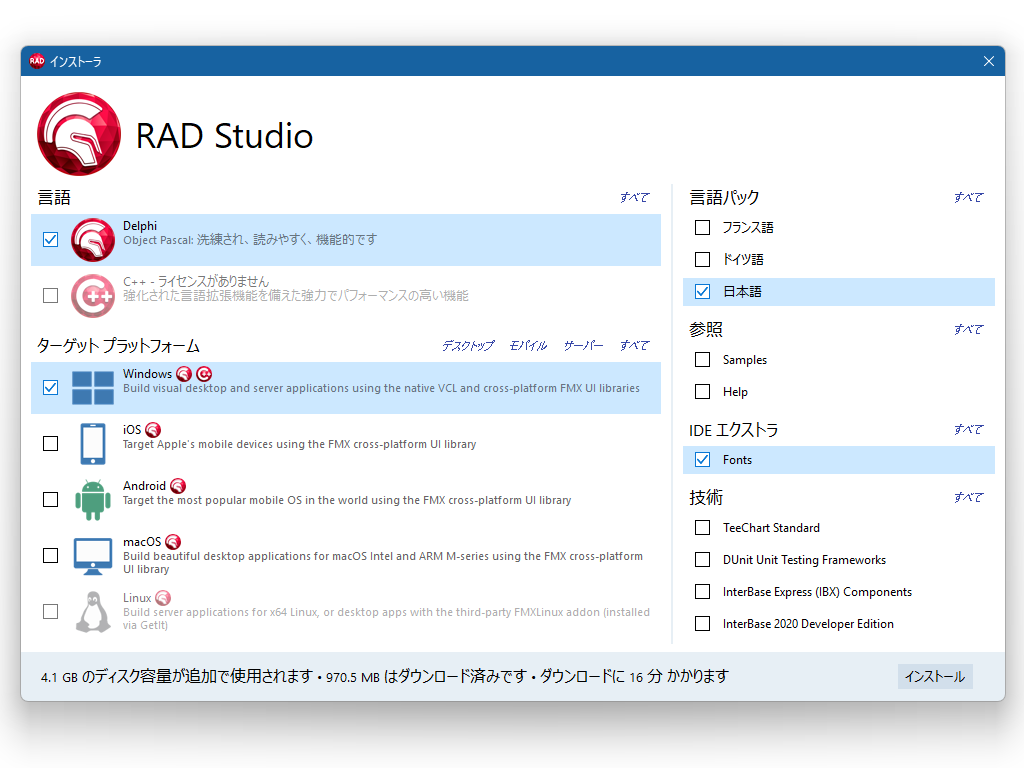Click Delphi badge next to Linux label

click(163, 598)
